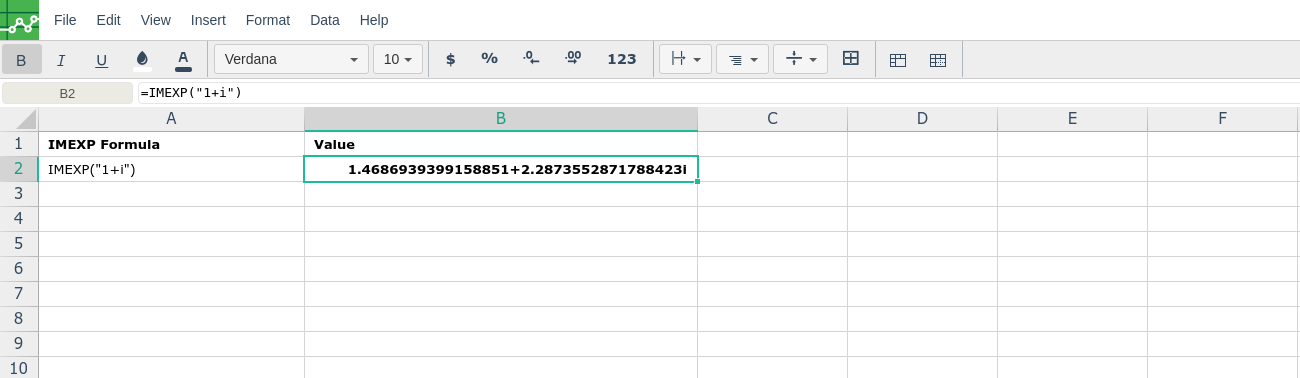Image resolution: width=1300 pixels, height=378 pixels.
Task: Expand the vertical alignment dropdown
Action: pos(800,59)
